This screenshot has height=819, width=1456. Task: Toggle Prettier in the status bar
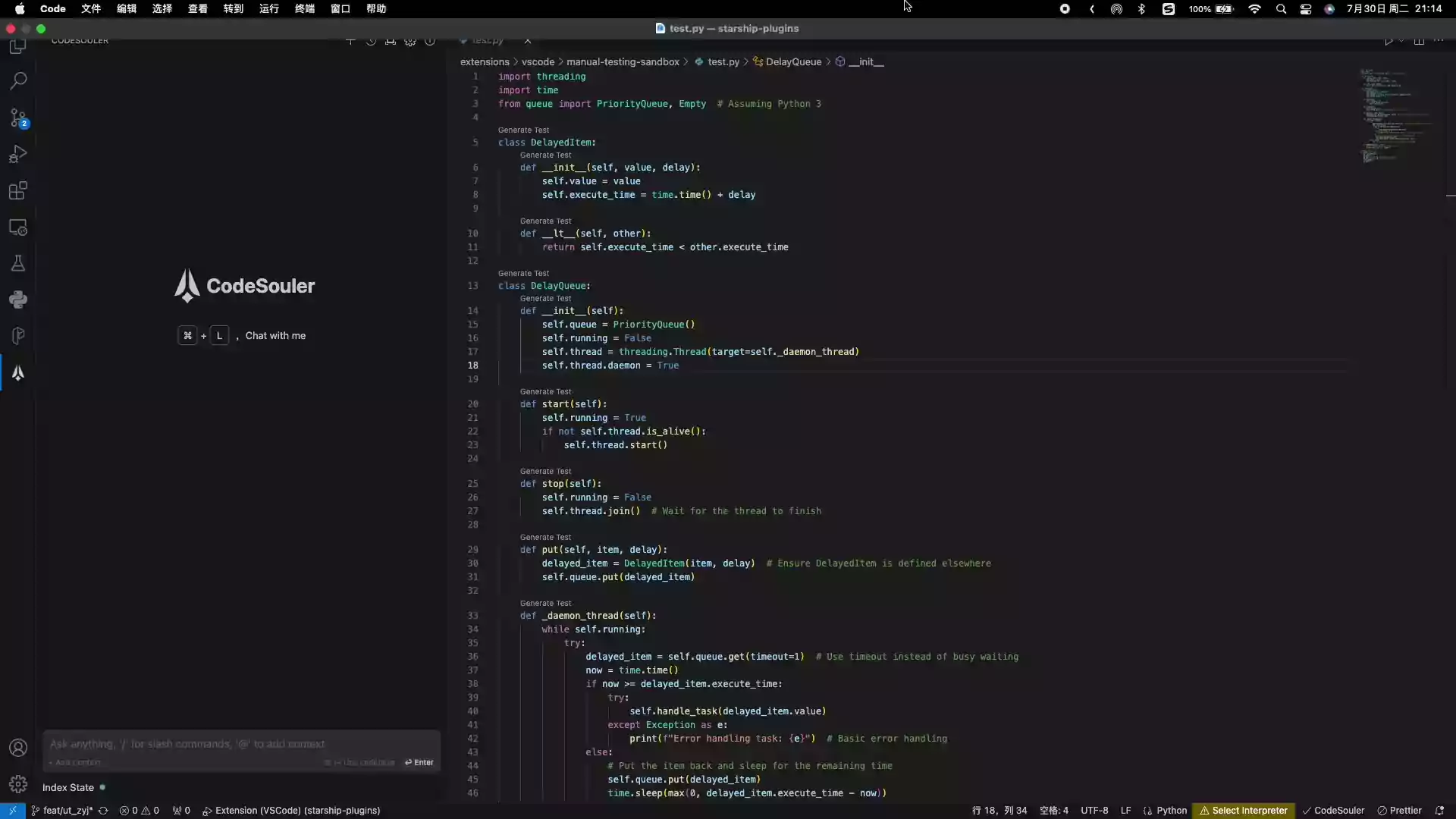click(1399, 810)
